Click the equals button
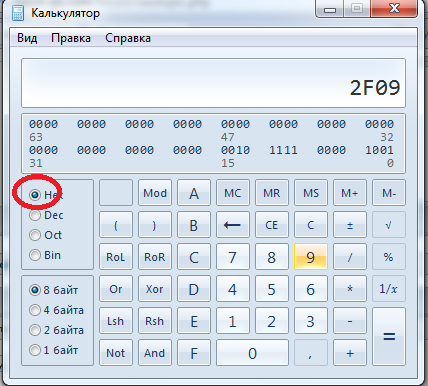Image resolution: width=428 pixels, height=386 pixels. [x=389, y=337]
